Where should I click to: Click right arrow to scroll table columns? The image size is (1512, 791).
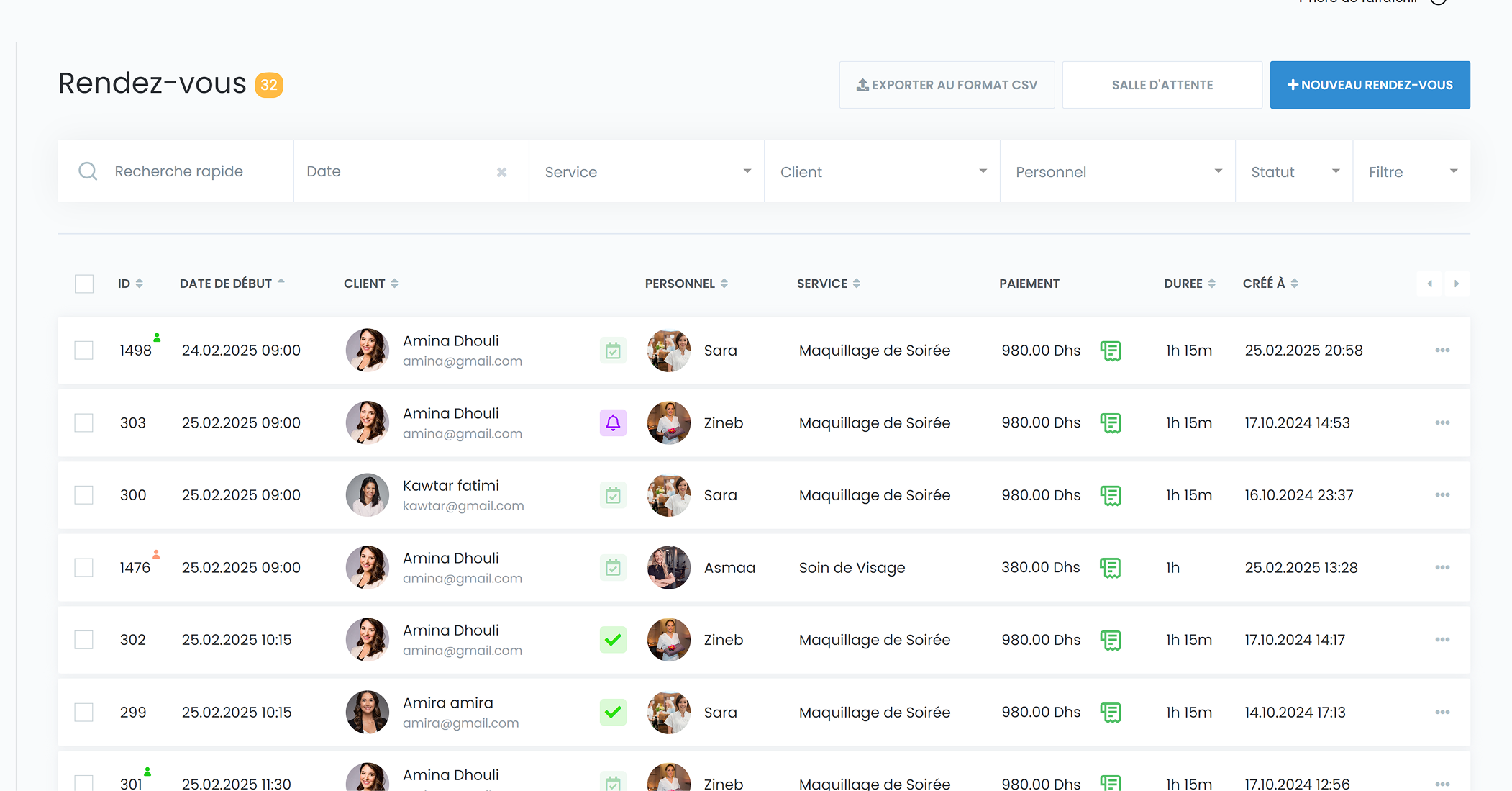[x=1456, y=284]
